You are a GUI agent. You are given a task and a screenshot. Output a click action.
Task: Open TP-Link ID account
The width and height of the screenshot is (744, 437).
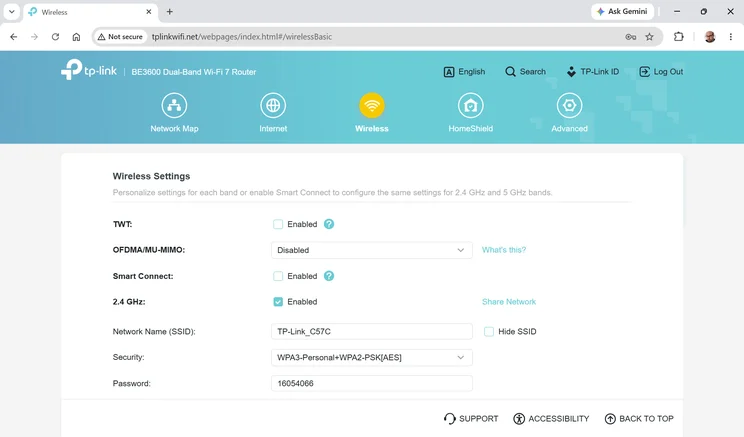[x=593, y=72]
